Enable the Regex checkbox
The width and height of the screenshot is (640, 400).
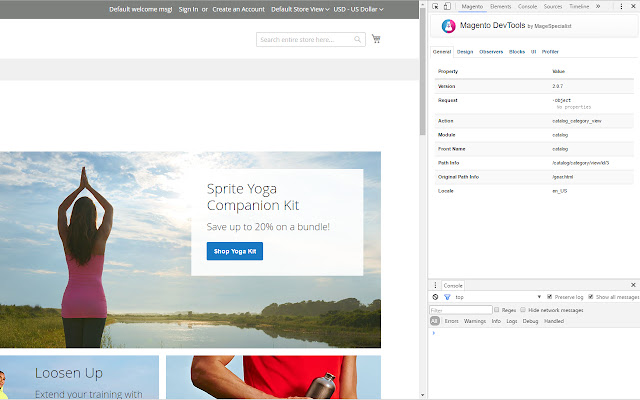[x=496, y=310]
